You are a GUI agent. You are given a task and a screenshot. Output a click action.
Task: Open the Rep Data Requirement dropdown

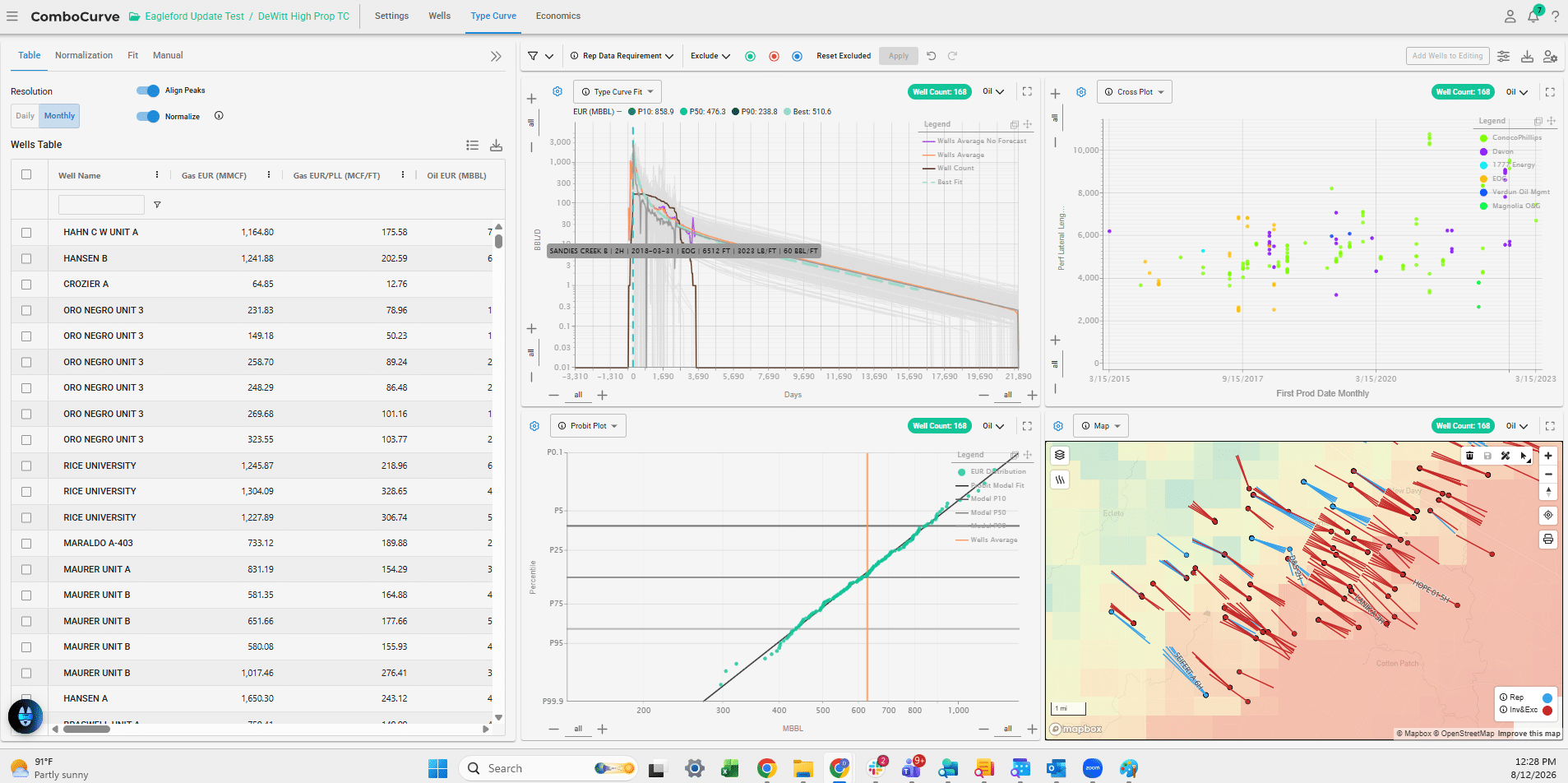622,56
